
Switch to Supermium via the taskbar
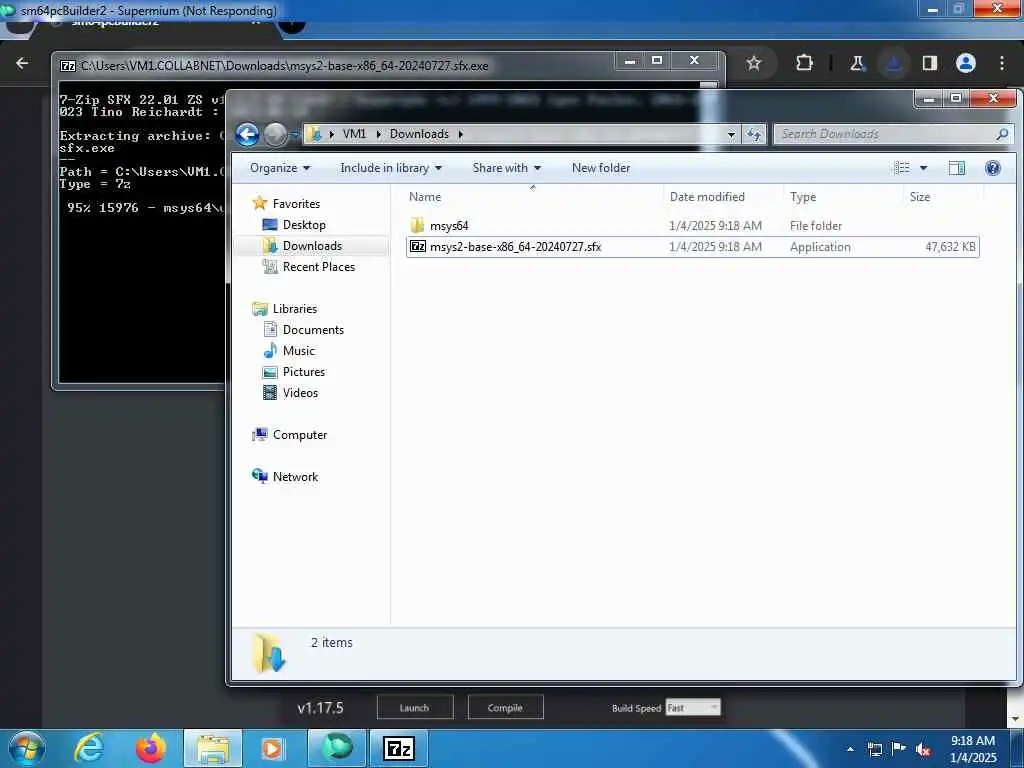tap(337, 748)
